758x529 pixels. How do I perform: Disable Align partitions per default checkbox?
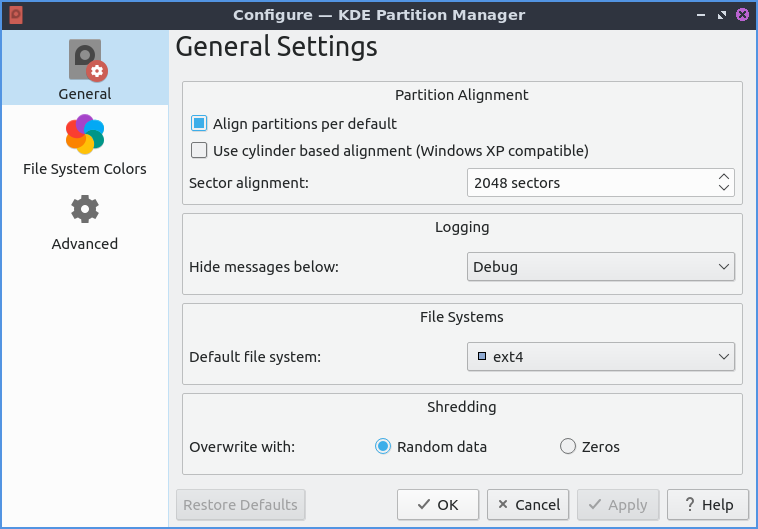(x=199, y=124)
